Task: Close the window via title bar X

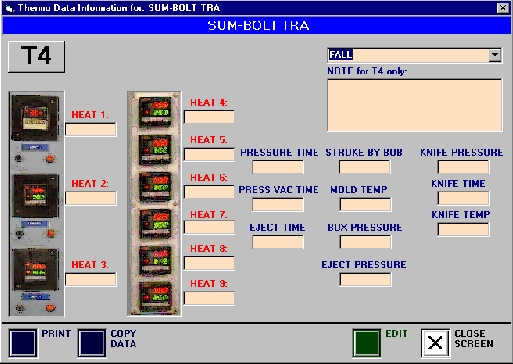Action: tap(503, 8)
